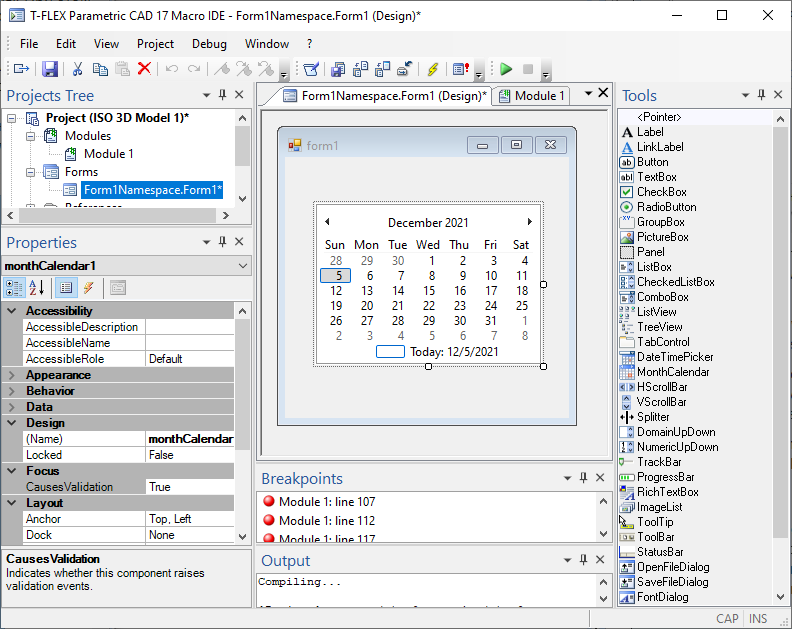Viewport: 792px width, 629px height.
Task: Select Module 1 in Projects Tree
Action: 109,154
